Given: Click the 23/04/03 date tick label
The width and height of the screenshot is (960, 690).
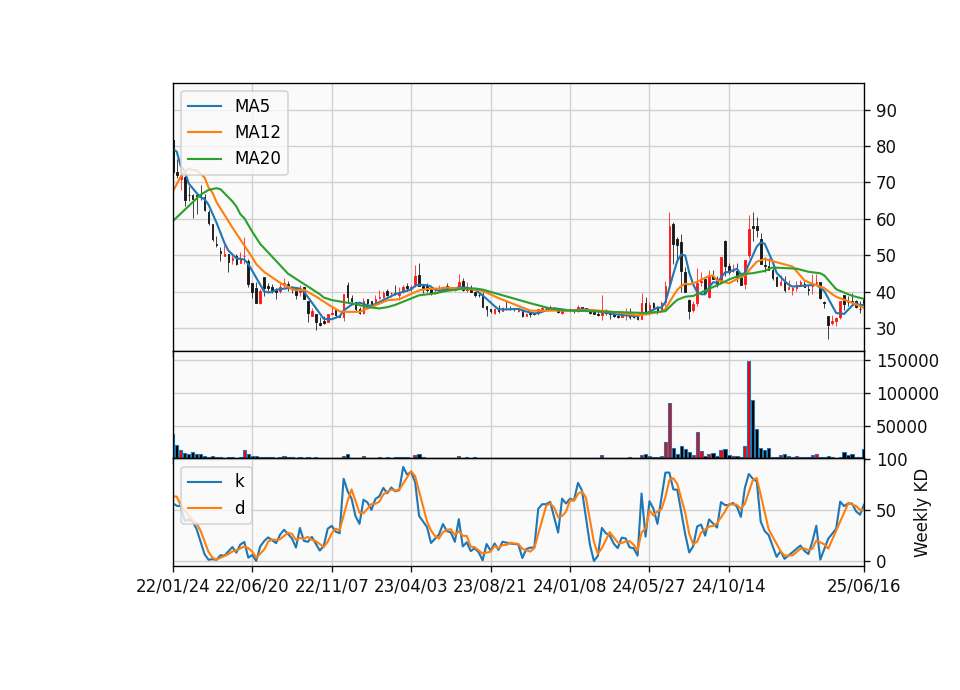Looking at the screenshot, I should coord(411,586).
